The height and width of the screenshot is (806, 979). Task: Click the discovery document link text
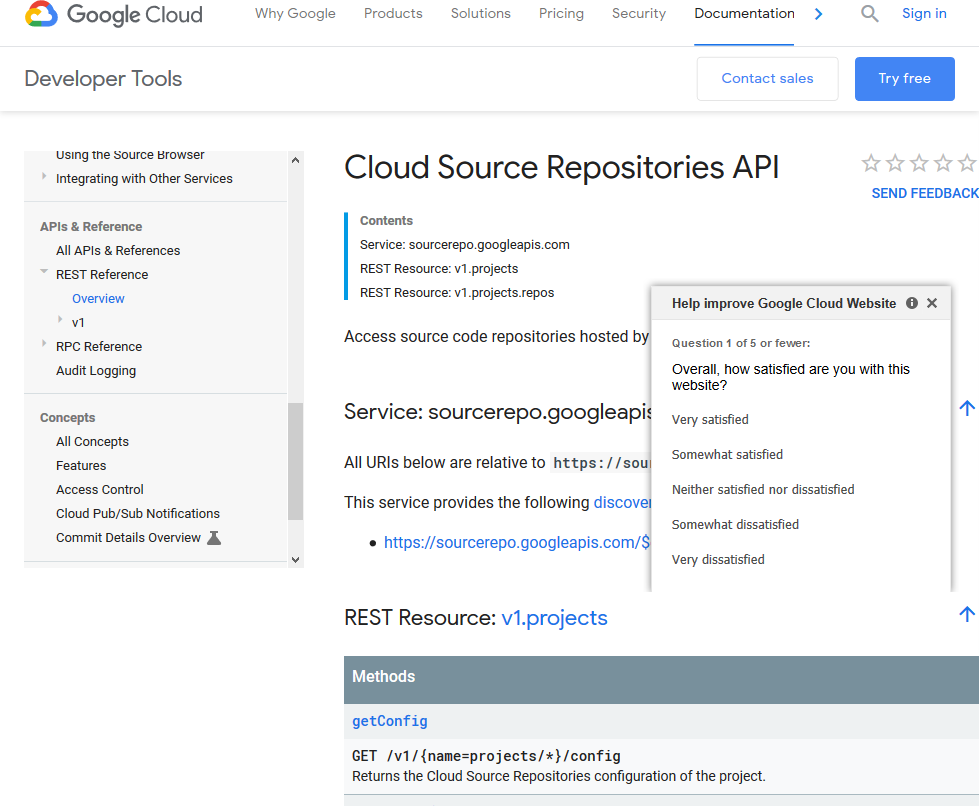tap(622, 503)
